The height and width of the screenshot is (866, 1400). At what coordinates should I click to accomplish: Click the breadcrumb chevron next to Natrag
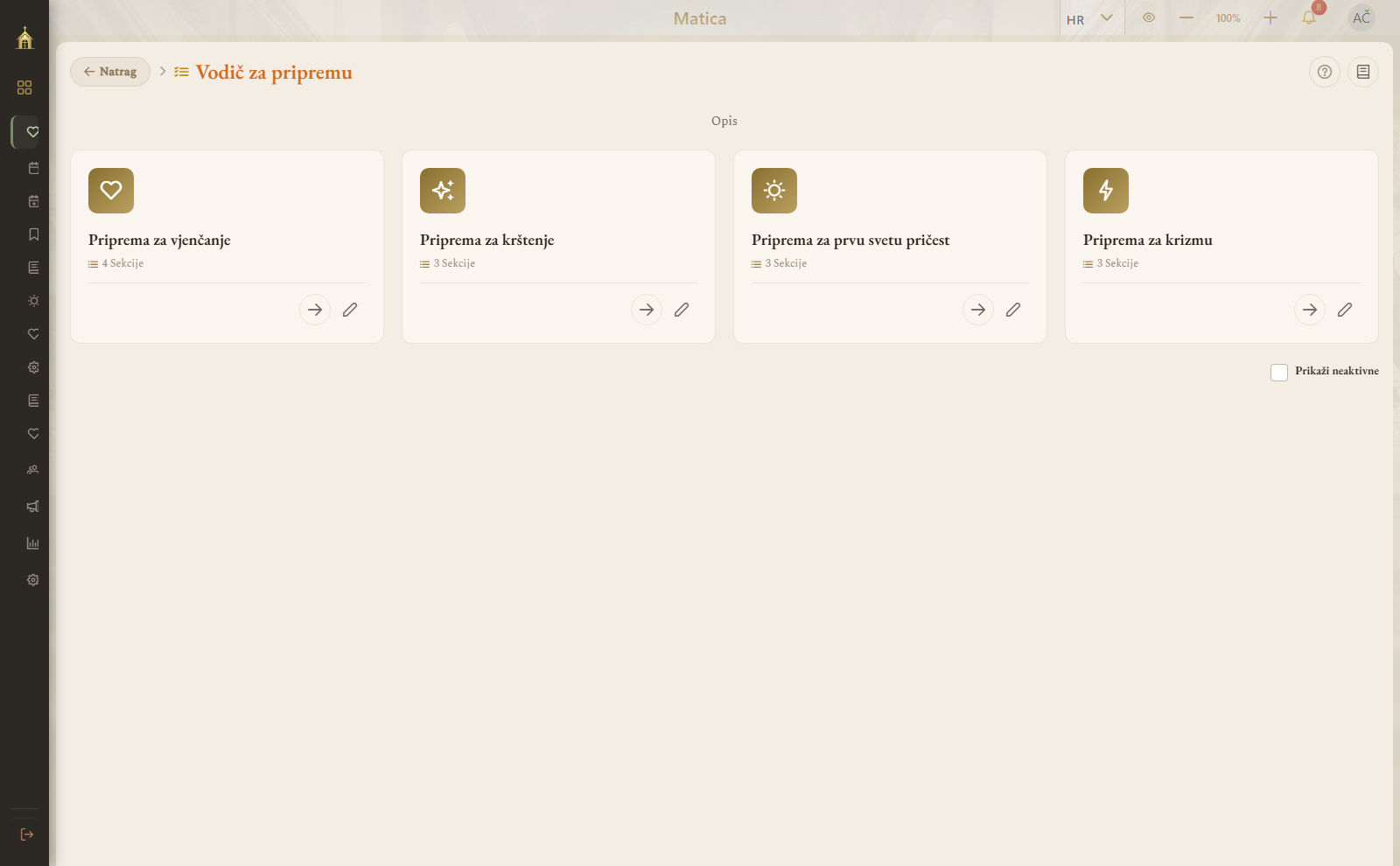point(163,71)
